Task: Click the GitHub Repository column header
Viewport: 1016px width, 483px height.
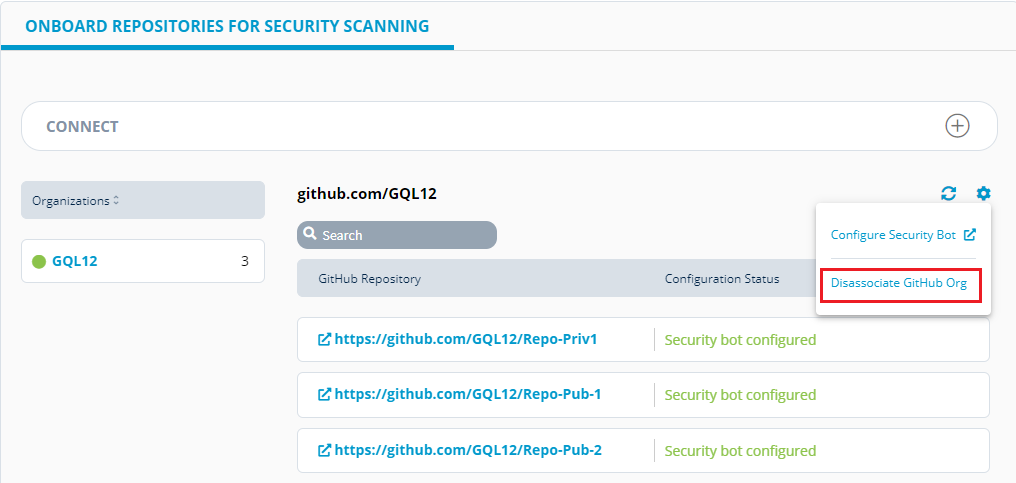Action: pos(369,279)
